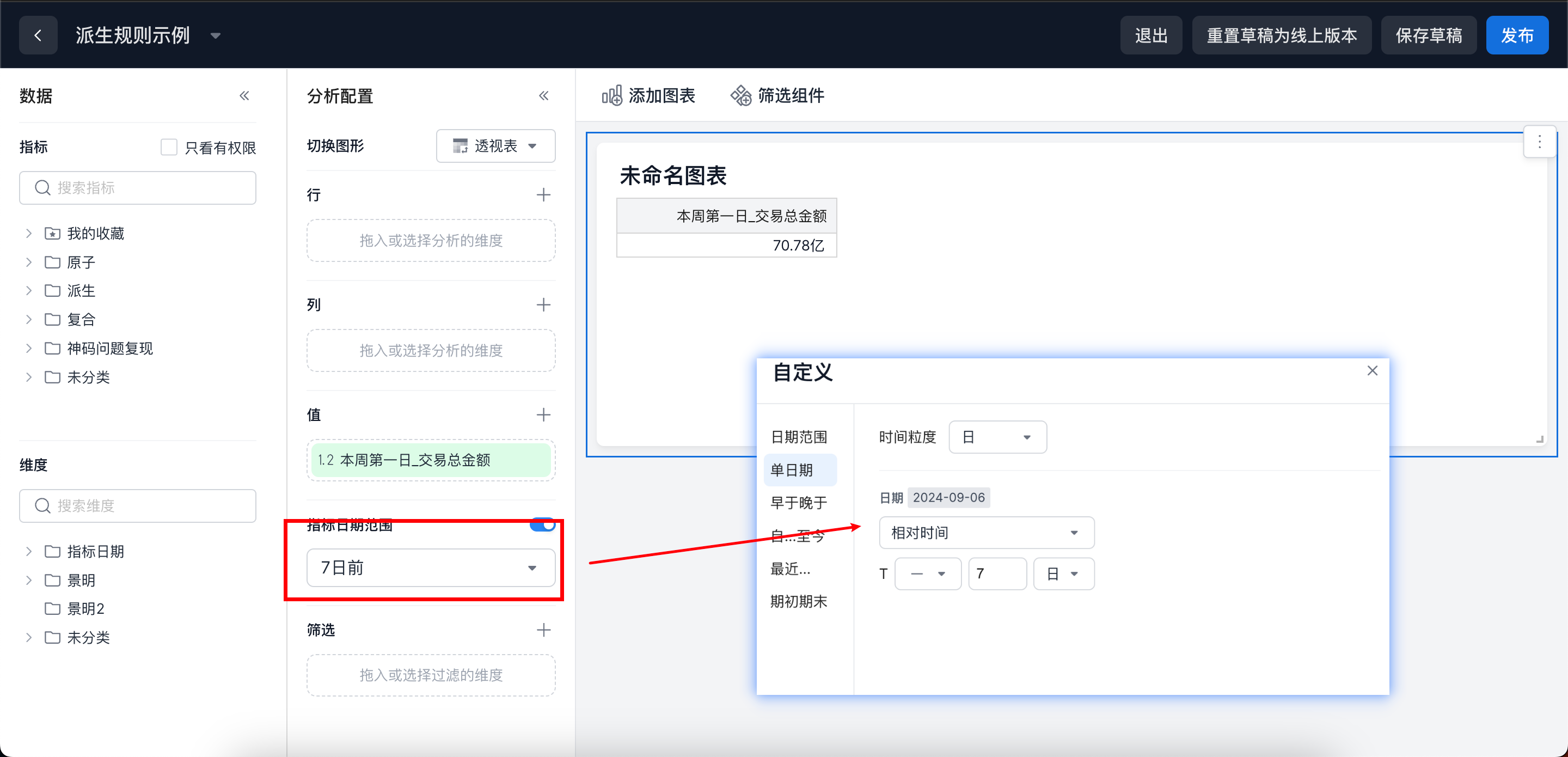This screenshot has height=757, width=1568.
Task: Click the back arrow icon
Action: coord(38,35)
